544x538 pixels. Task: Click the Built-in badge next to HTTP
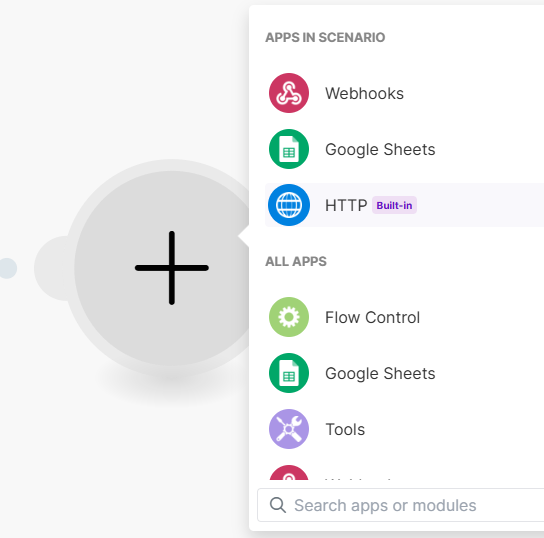point(394,205)
